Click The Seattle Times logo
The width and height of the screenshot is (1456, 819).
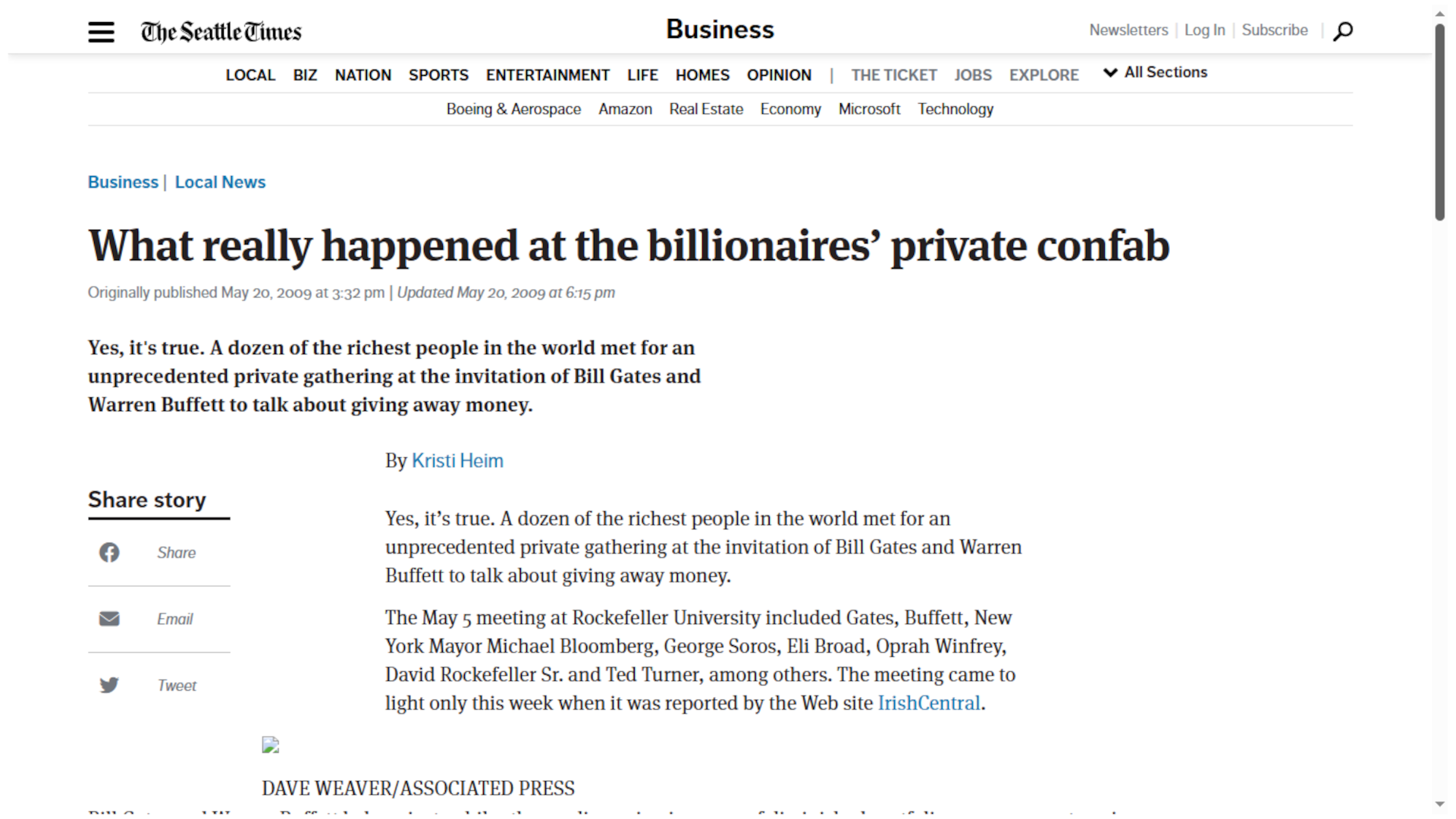220,32
